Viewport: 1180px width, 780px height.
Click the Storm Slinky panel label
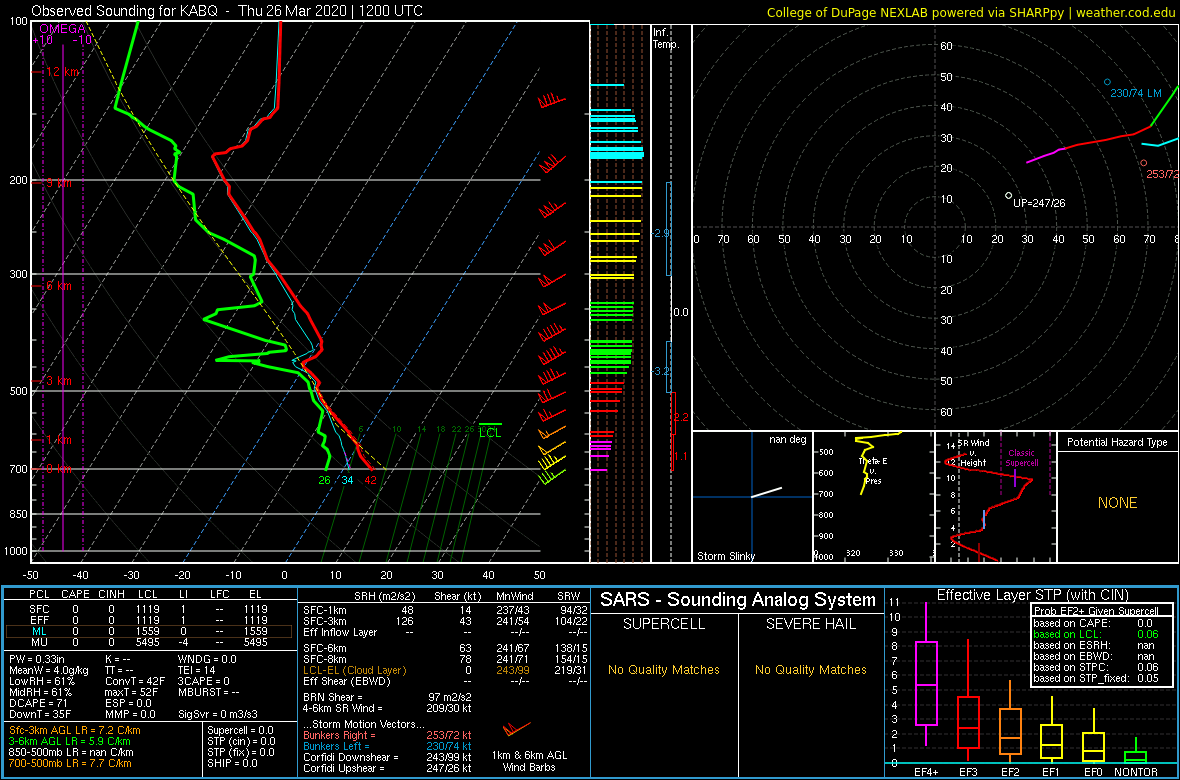tap(725, 556)
